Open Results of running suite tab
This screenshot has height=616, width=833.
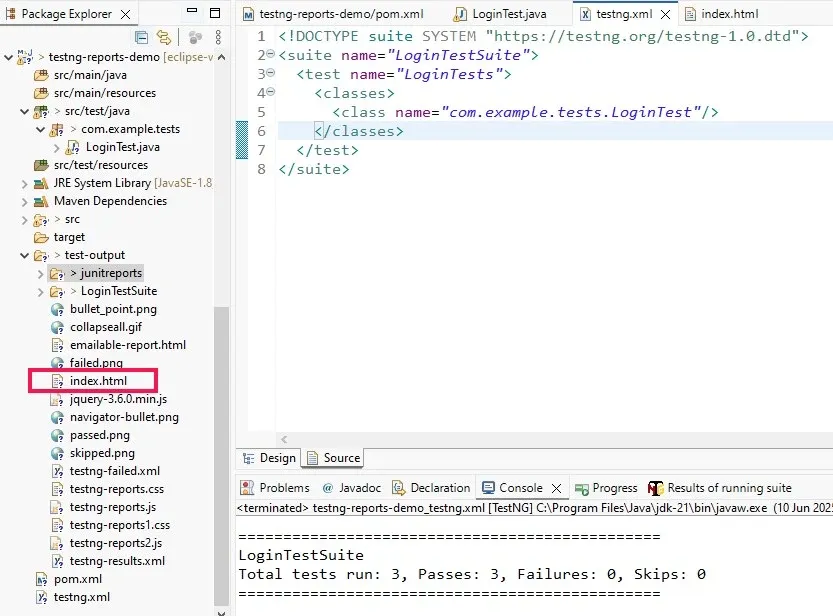tap(720, 488)
